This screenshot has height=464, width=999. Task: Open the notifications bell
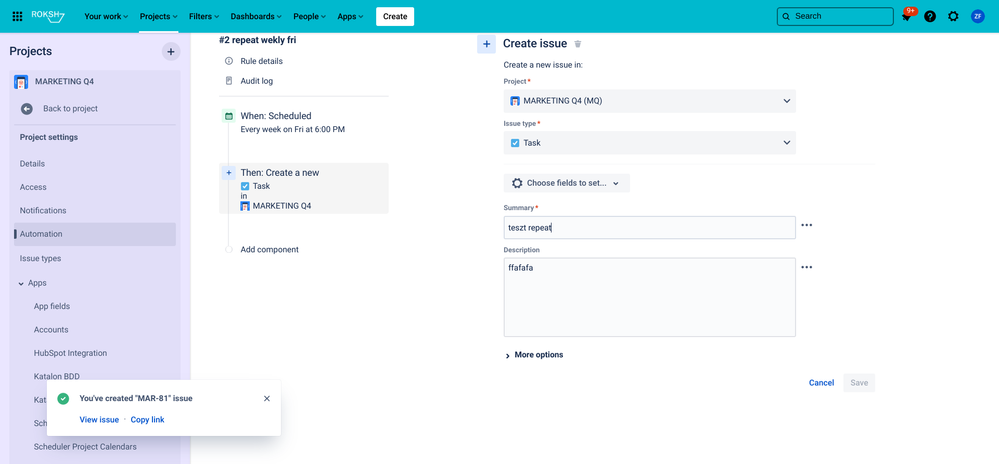point(907,17)
